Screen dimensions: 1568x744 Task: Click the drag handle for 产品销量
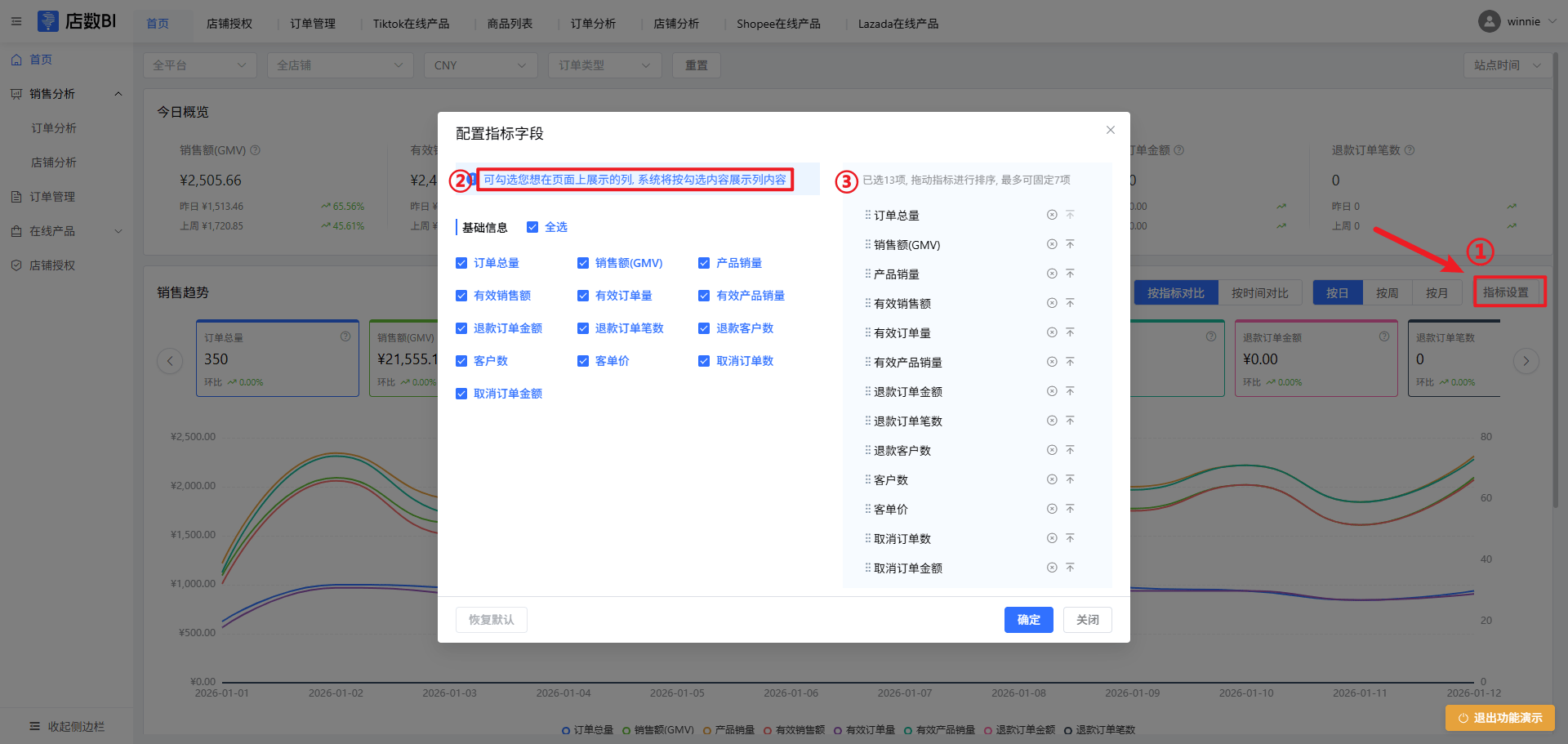coord(867,274)
